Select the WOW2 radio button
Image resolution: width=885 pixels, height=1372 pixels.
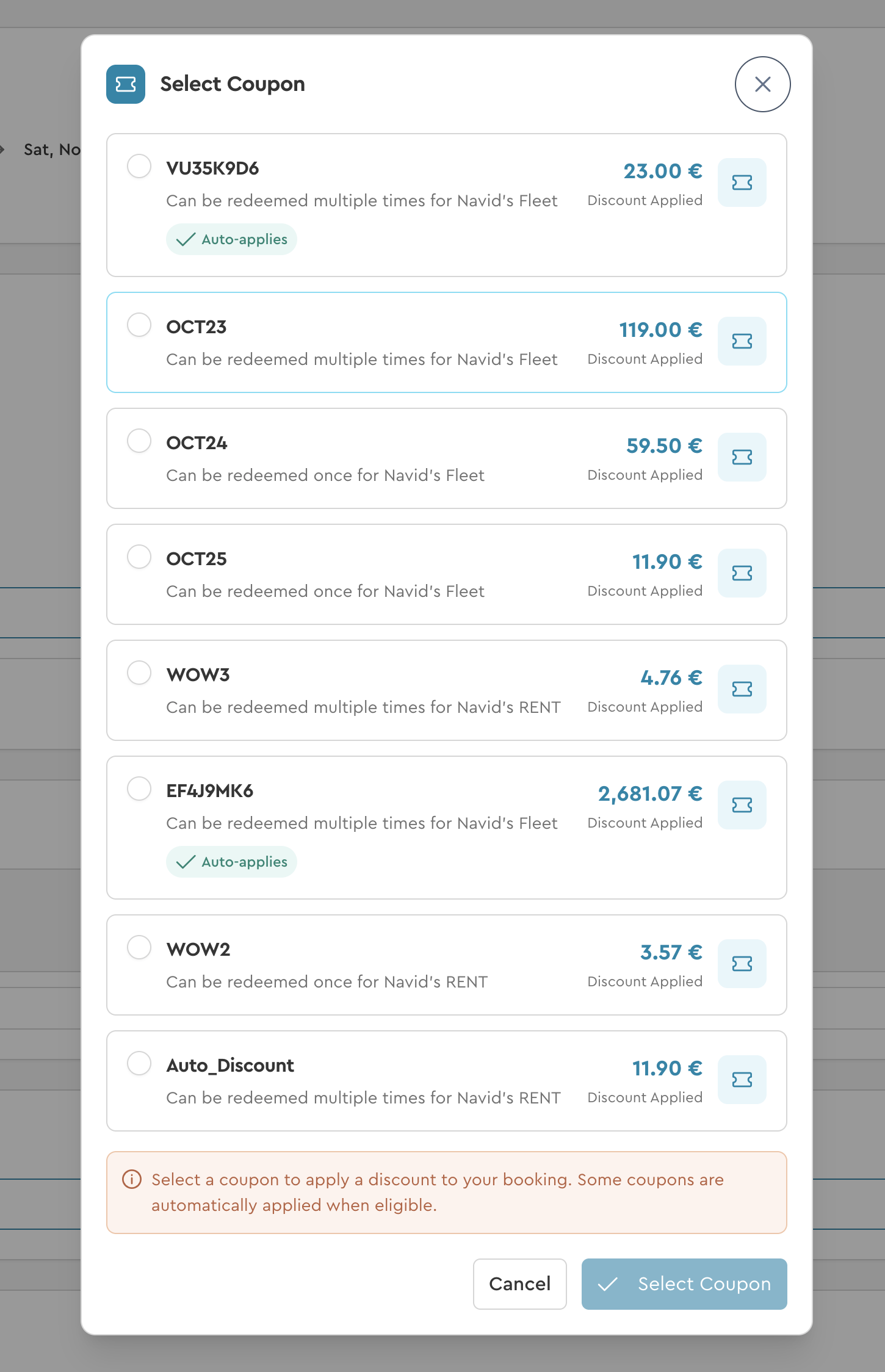point(139,947)
